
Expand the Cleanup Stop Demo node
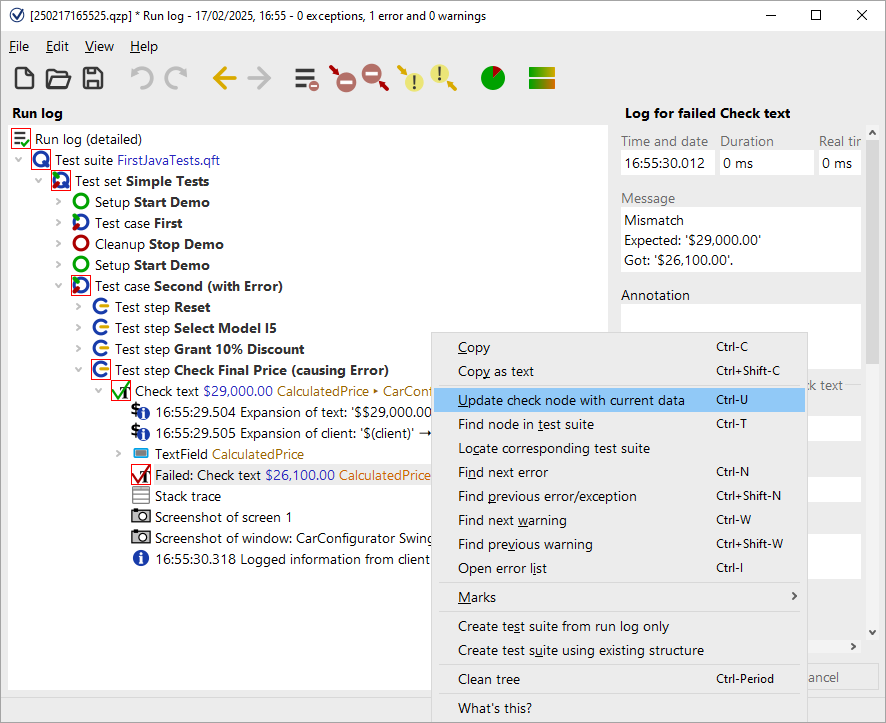58,243
